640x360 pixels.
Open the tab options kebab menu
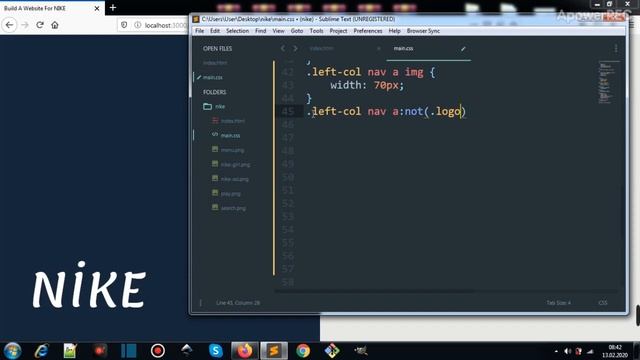point(616,49)
